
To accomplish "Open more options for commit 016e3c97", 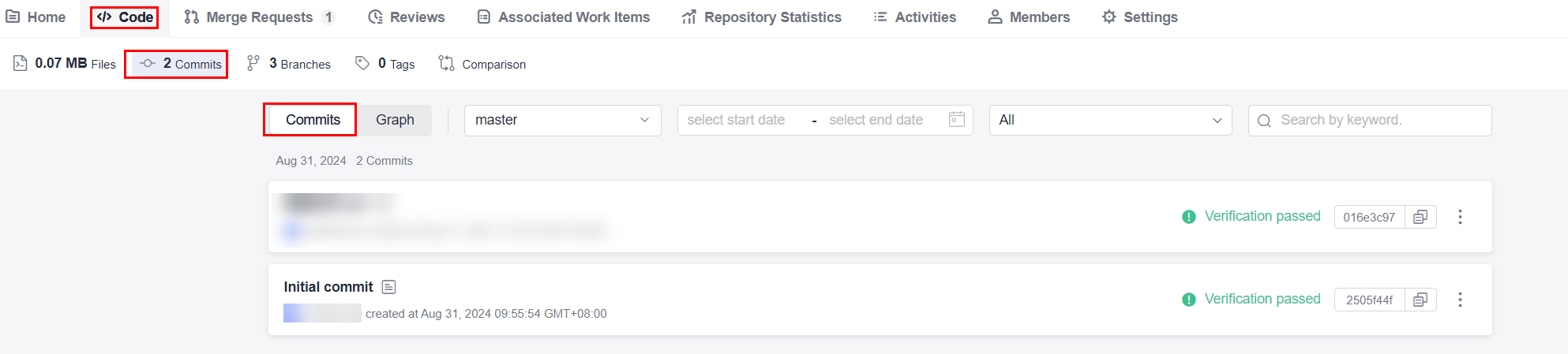I will click(x=1460, y=217).
